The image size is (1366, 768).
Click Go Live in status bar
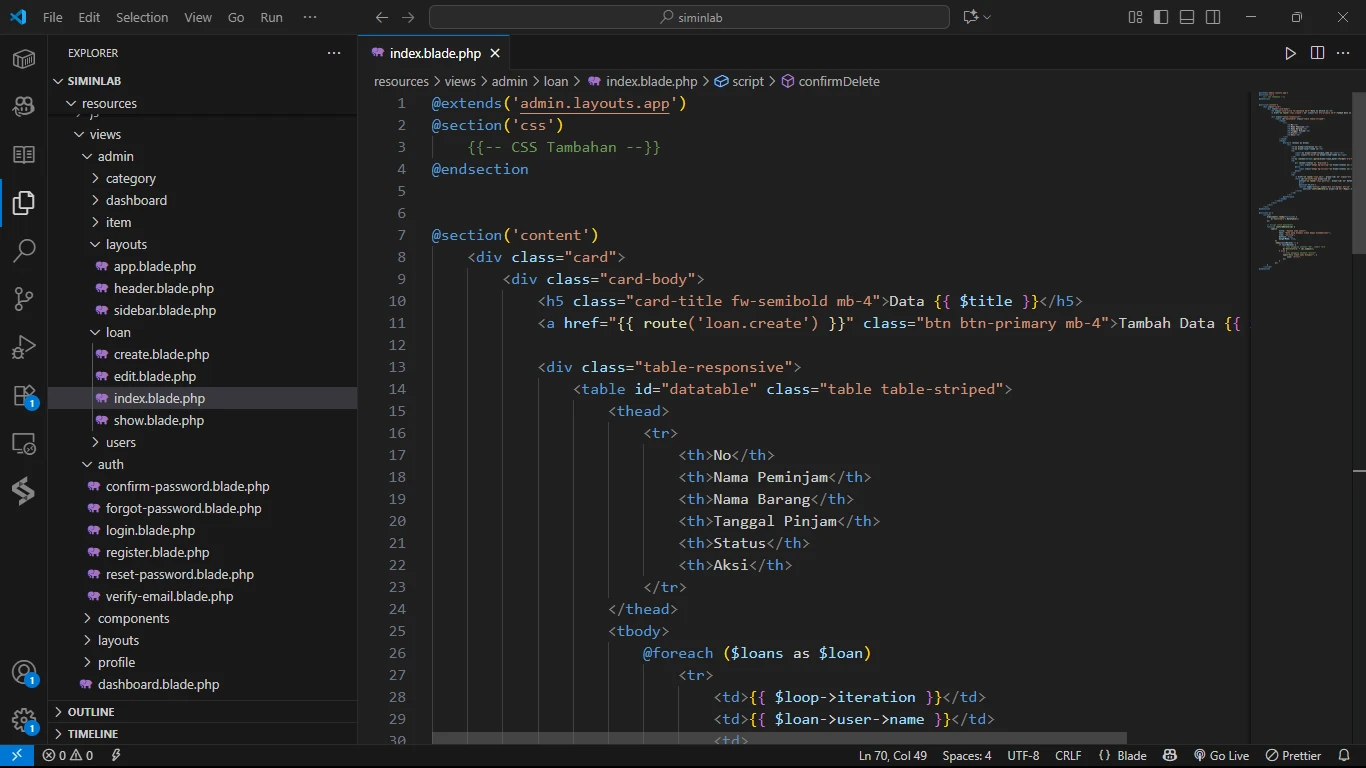(1221, 756)
